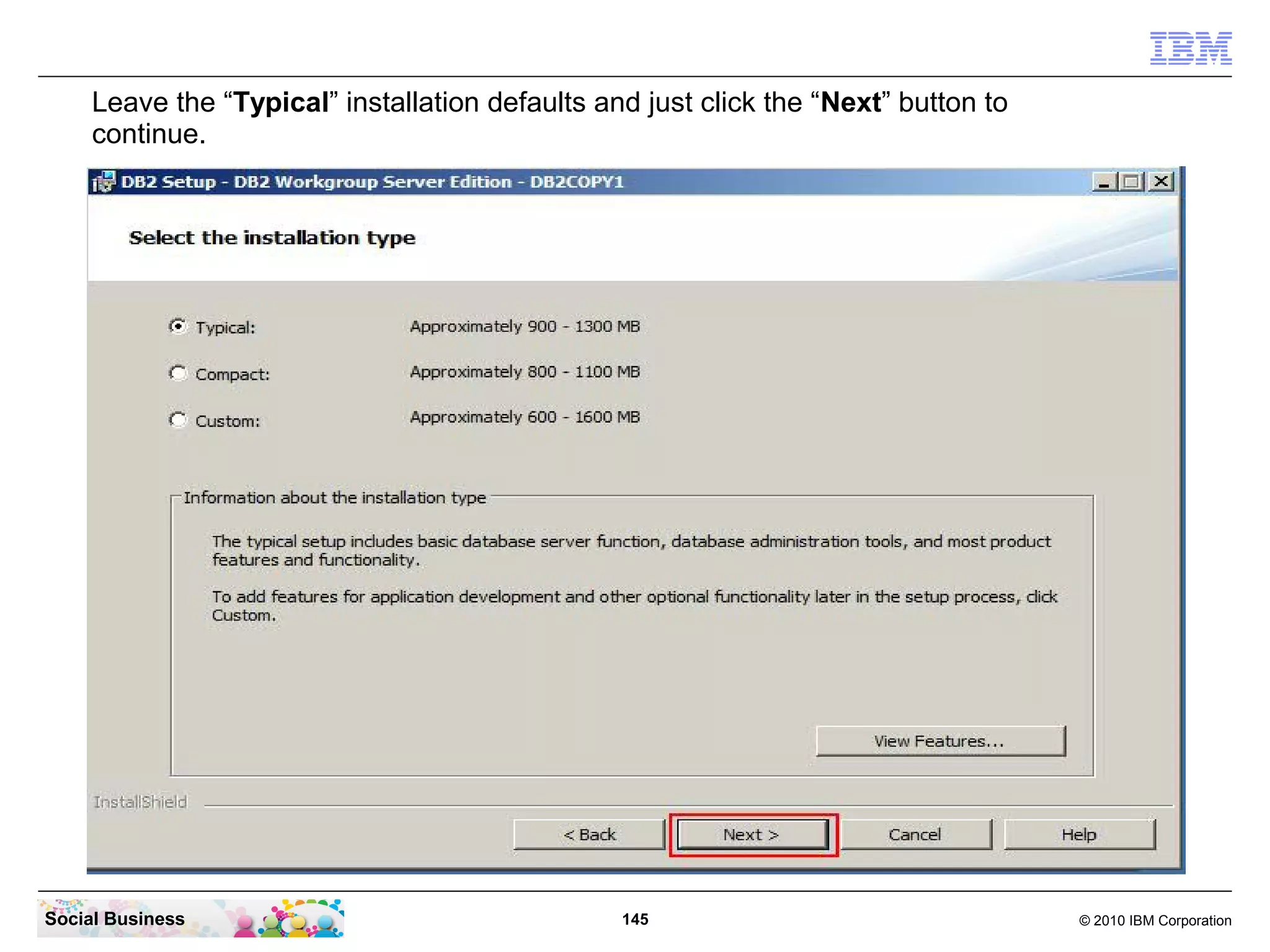Screen dimensions: 1270x952
Task: Select the Typical installation radio button
Action: pos(178,326)
